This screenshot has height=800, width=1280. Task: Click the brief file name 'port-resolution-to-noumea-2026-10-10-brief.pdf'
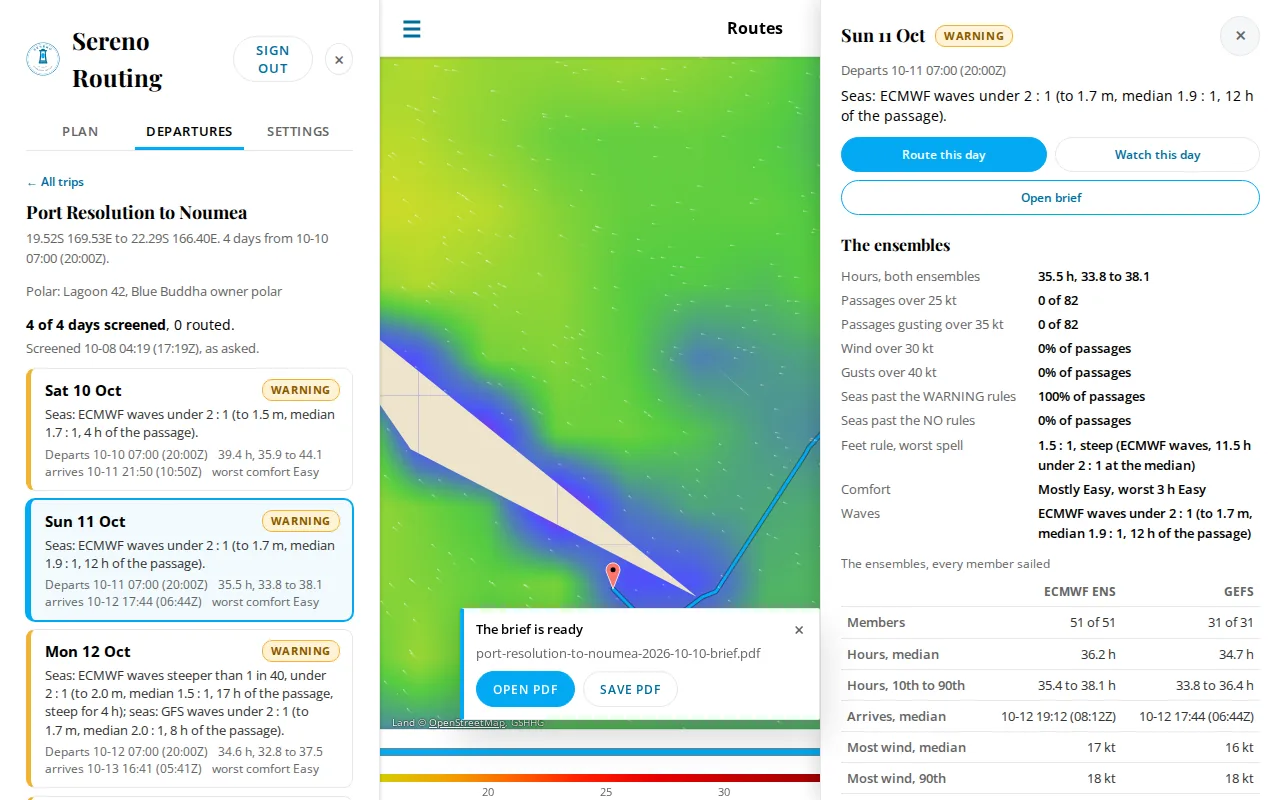coord(618,653)
